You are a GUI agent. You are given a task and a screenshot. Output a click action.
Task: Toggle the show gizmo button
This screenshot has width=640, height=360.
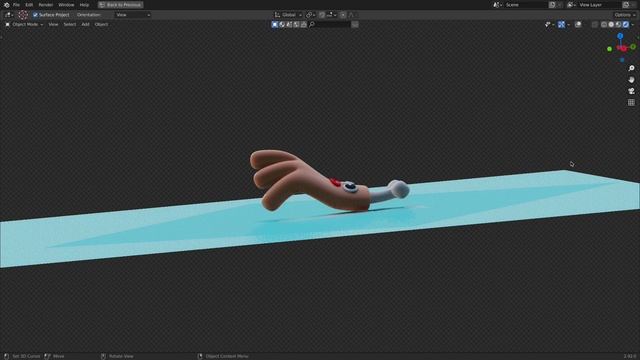pos(562,24)
